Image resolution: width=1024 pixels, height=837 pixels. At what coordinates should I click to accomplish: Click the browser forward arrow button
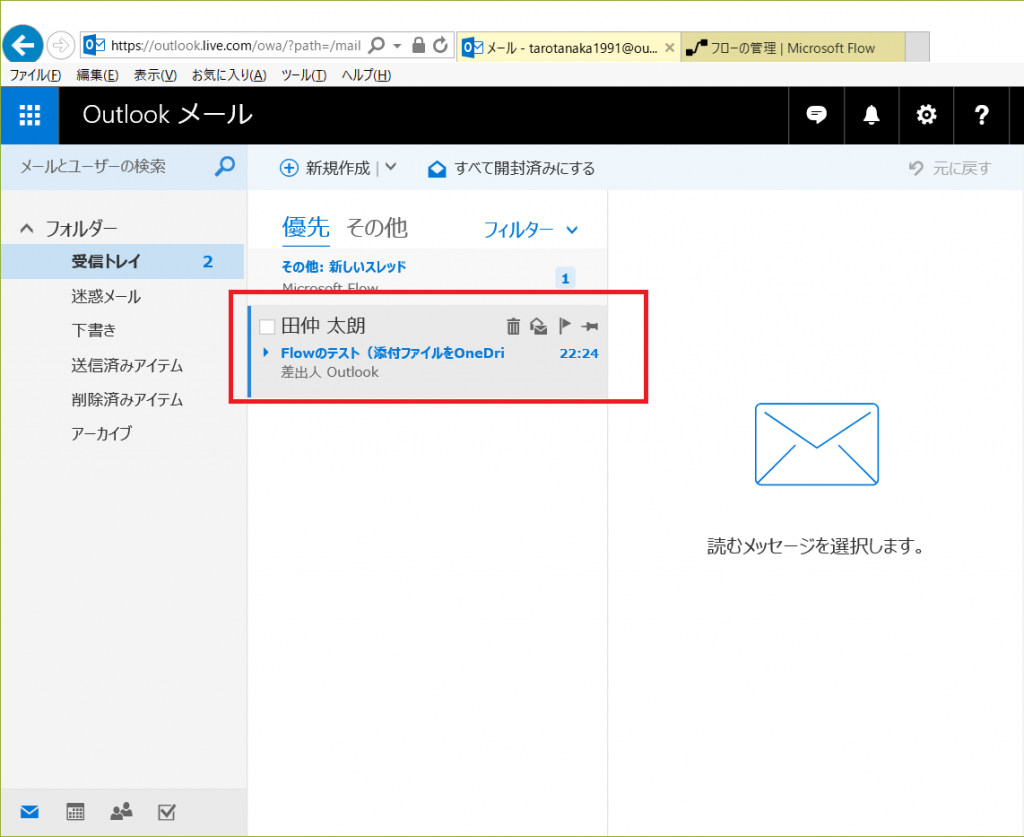(61, 45)
